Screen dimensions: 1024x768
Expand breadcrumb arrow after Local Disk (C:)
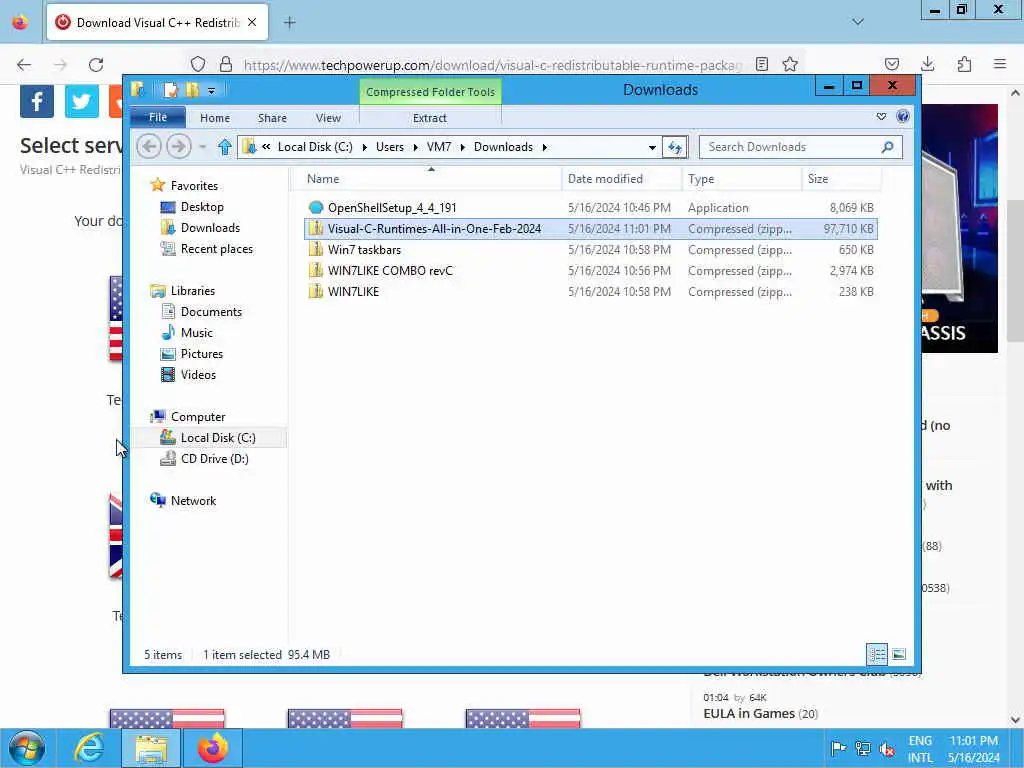pos(364,147)
